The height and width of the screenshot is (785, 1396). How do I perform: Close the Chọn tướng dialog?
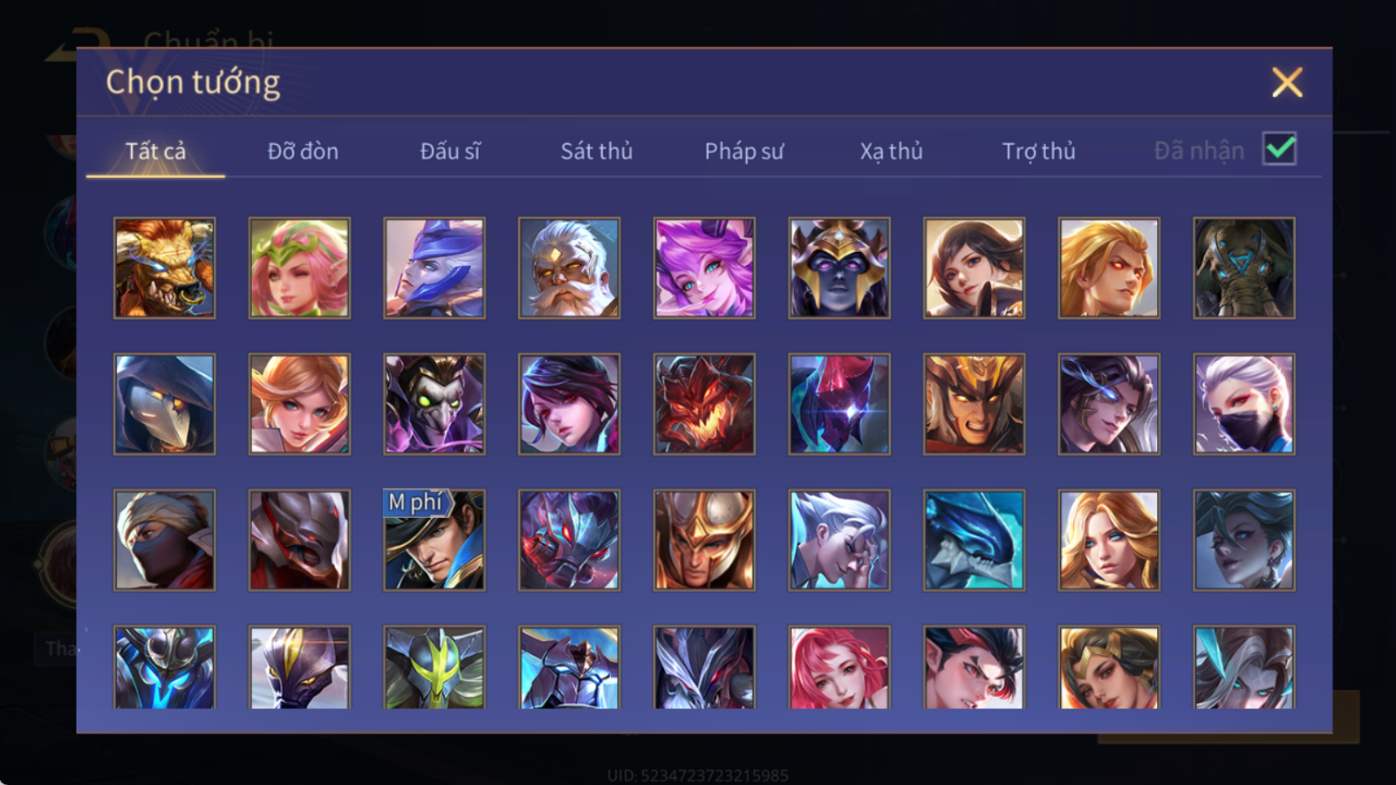tap(1287, 82)
